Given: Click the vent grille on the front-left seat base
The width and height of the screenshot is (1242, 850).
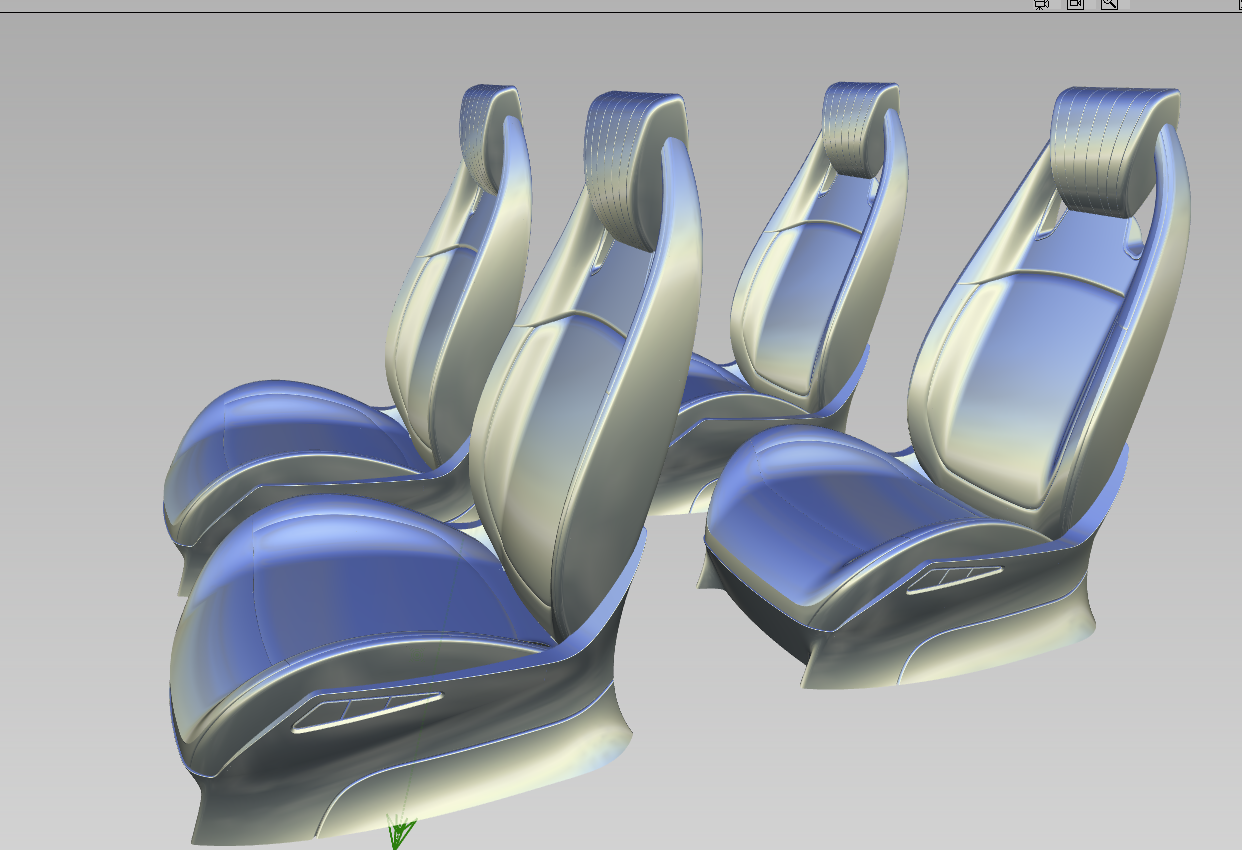Looking at the screenshot, I should pos(370,710).
